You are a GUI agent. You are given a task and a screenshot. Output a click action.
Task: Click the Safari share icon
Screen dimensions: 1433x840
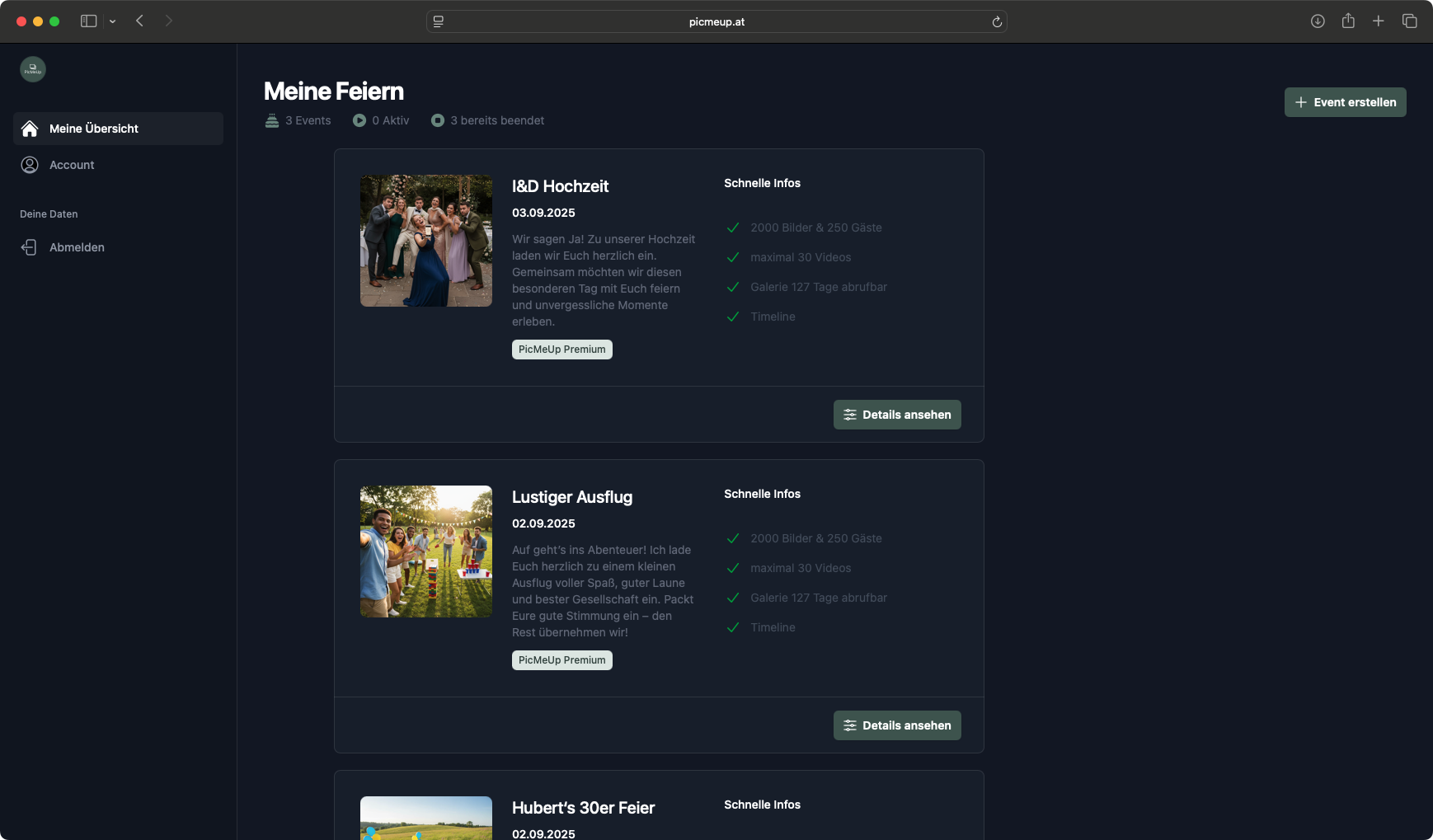pos(1349,21)
